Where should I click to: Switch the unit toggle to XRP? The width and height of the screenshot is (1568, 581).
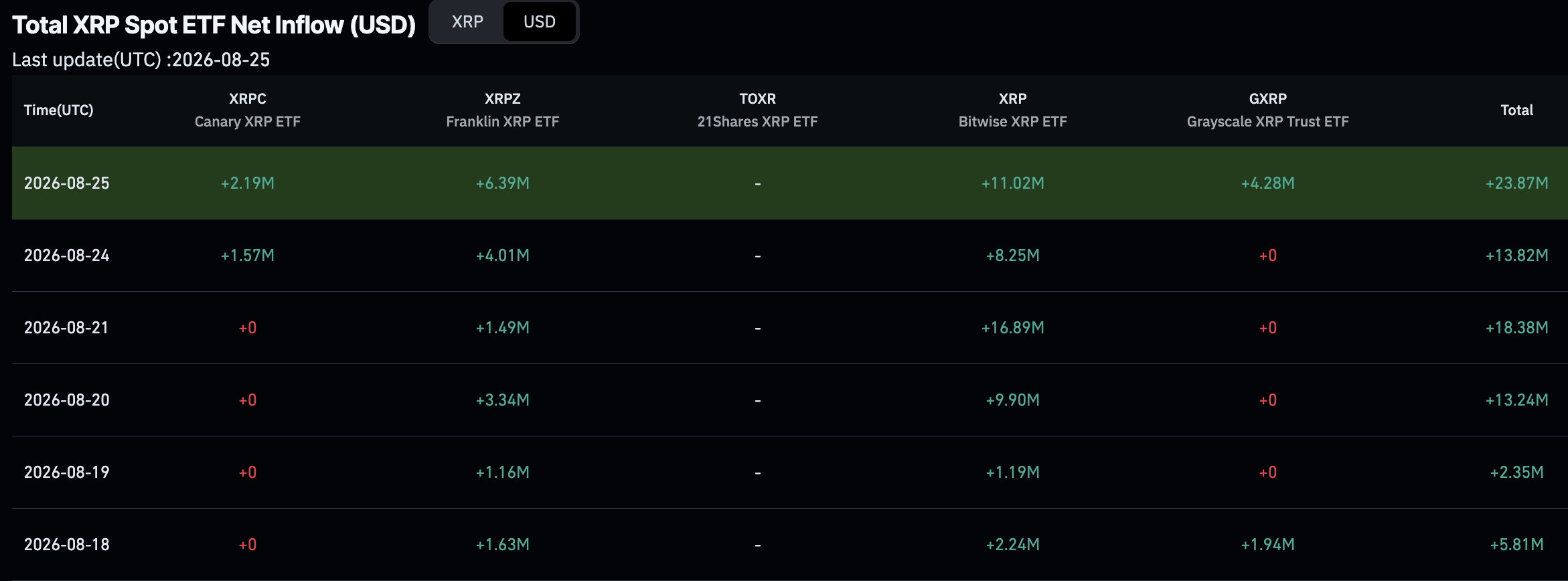click(467, 22)
